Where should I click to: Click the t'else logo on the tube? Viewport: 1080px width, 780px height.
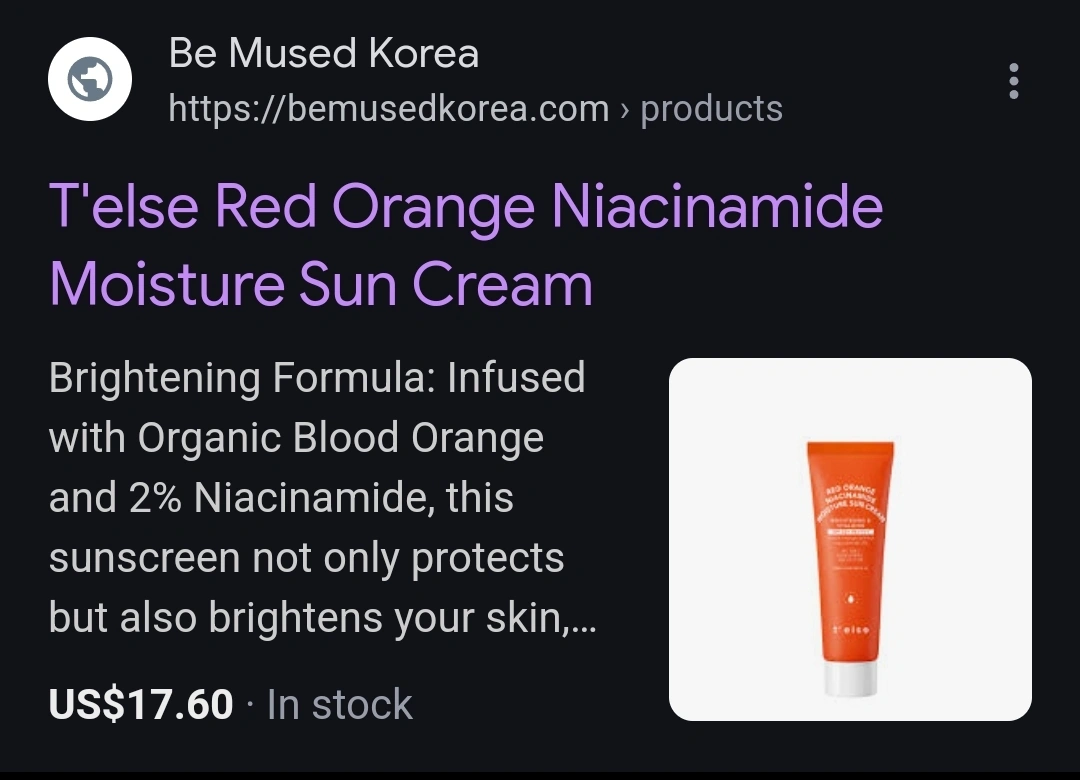pos(851,630)
